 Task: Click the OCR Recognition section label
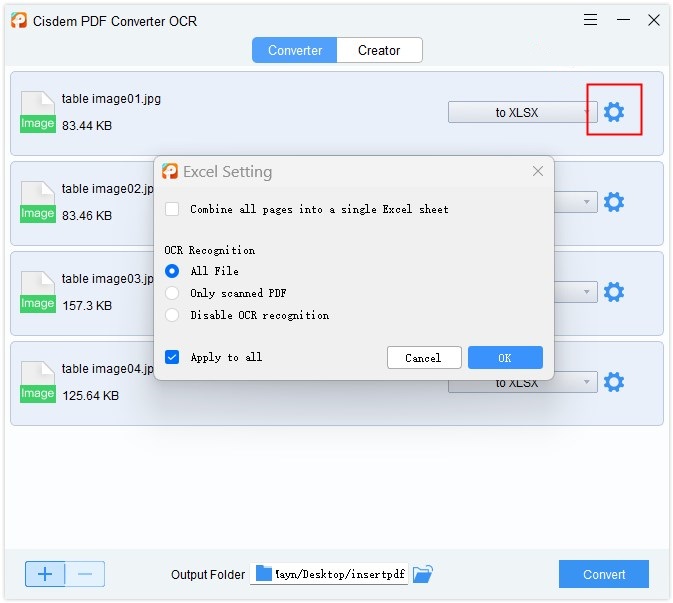pos(210,250)
